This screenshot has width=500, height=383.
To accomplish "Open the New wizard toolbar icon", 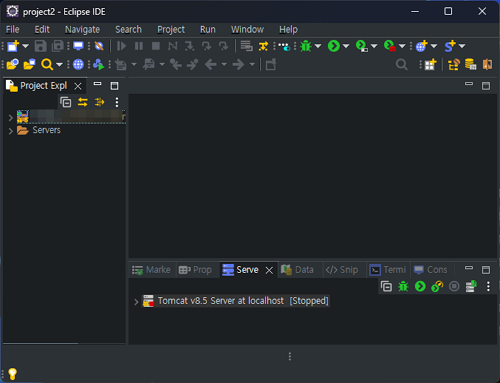I will pos(13,46).
